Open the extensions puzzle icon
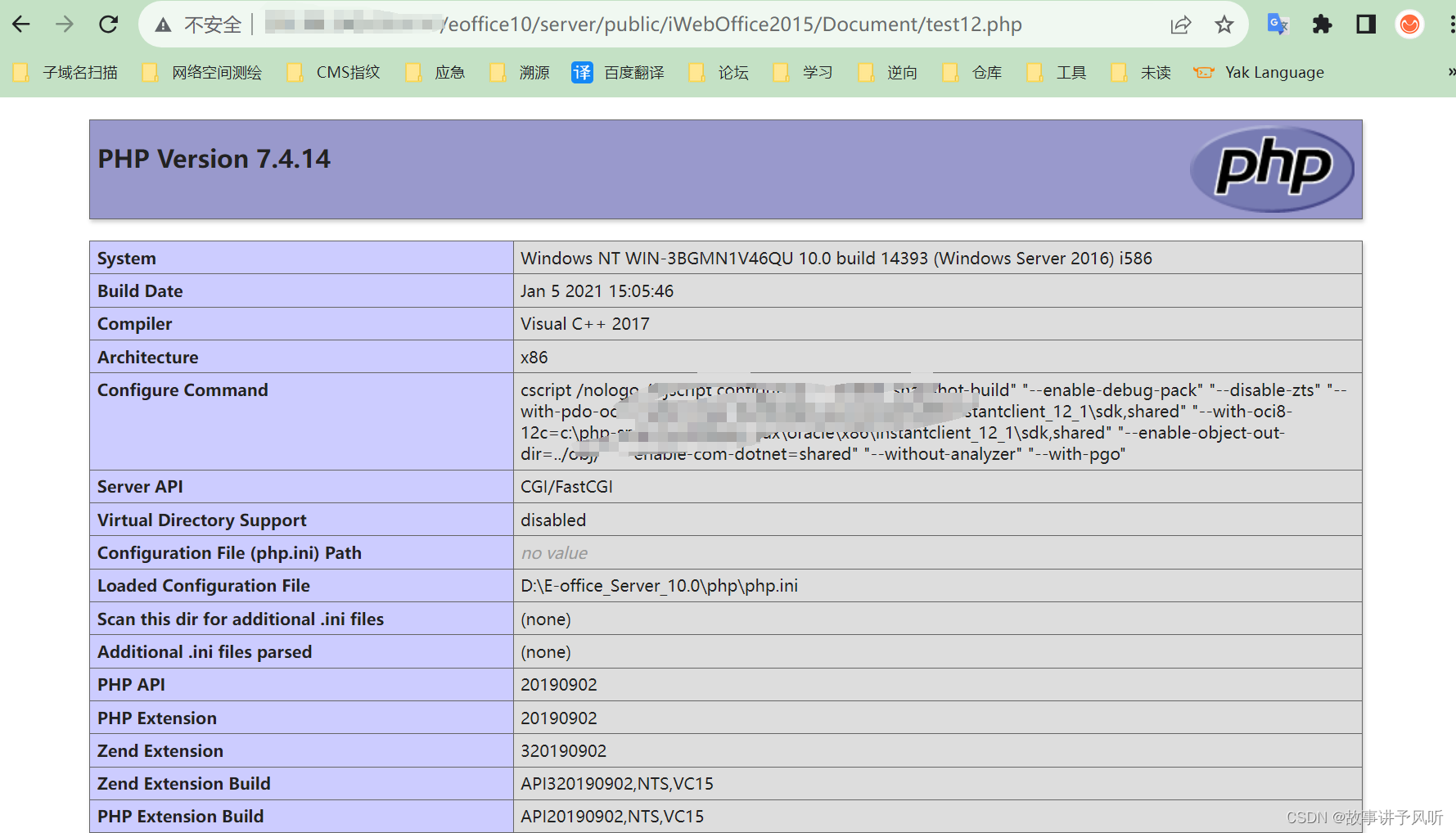Viewport: 1456px width, 833px height. 1322,25
